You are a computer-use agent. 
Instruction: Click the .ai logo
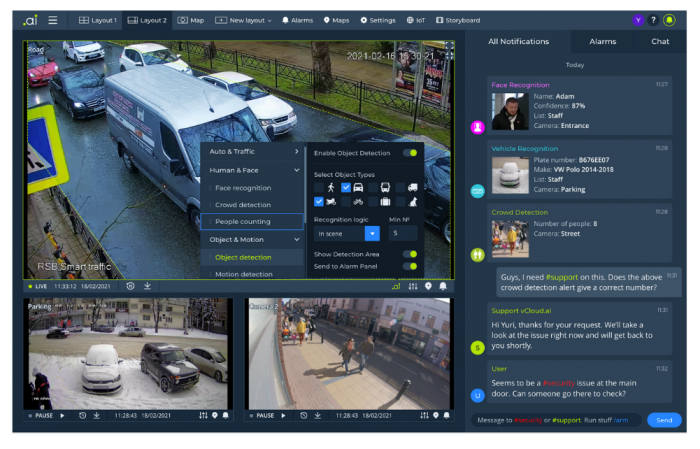[30, 20]
